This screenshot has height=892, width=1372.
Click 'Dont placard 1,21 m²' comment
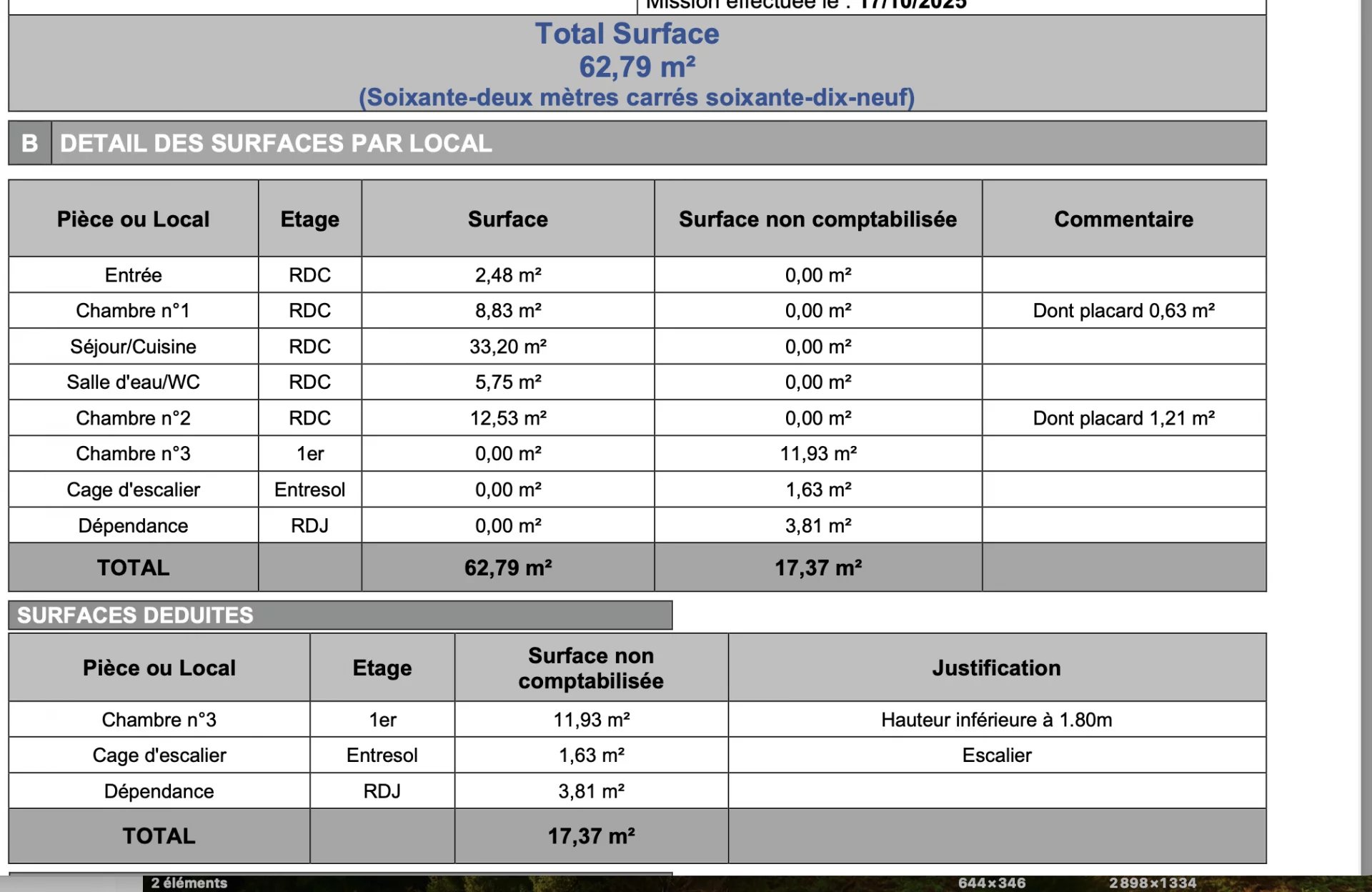(x=1123, y=418)
